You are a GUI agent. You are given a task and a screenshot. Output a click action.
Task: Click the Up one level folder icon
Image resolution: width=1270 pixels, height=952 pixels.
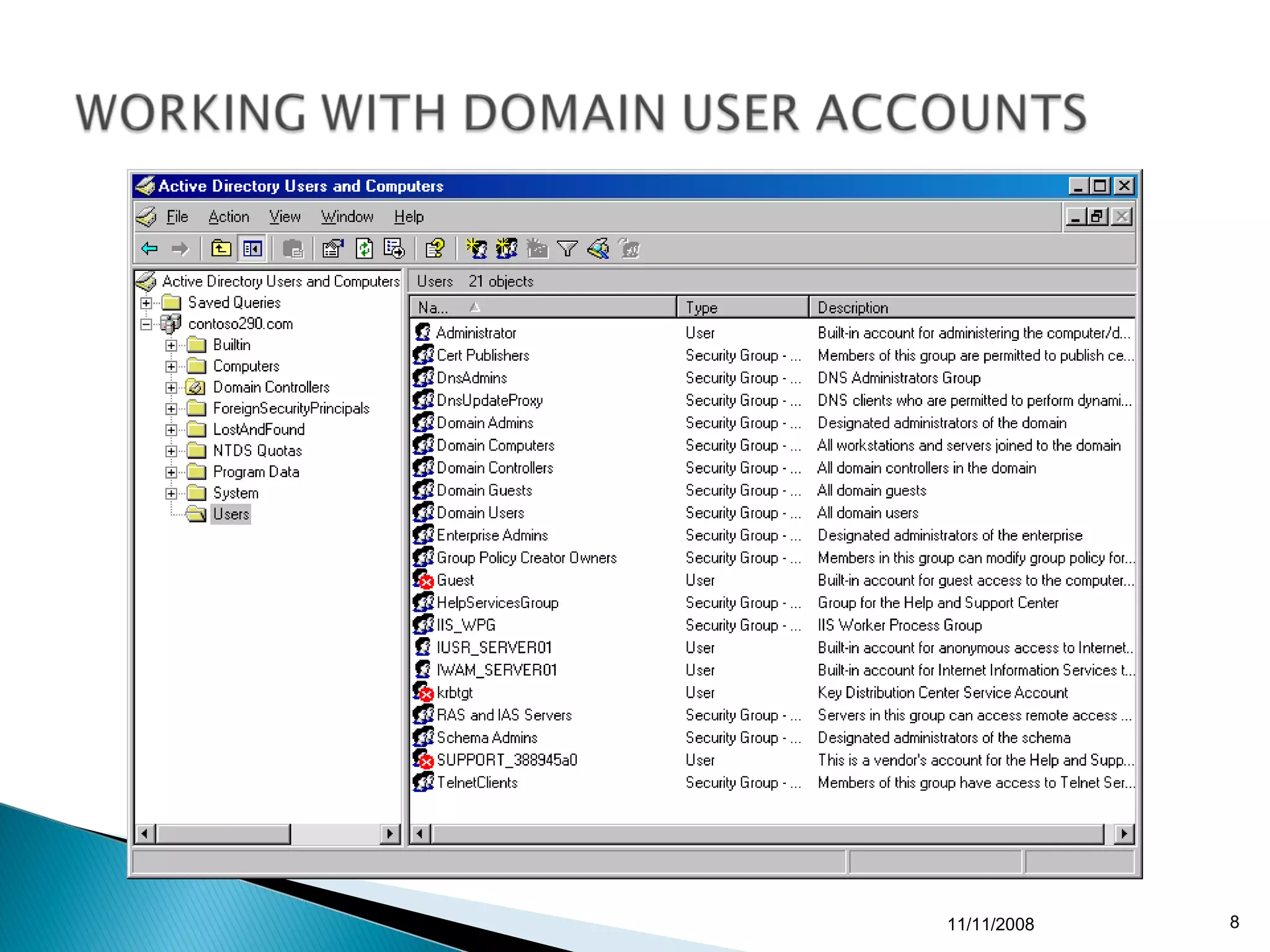click(x=221, y=249)
